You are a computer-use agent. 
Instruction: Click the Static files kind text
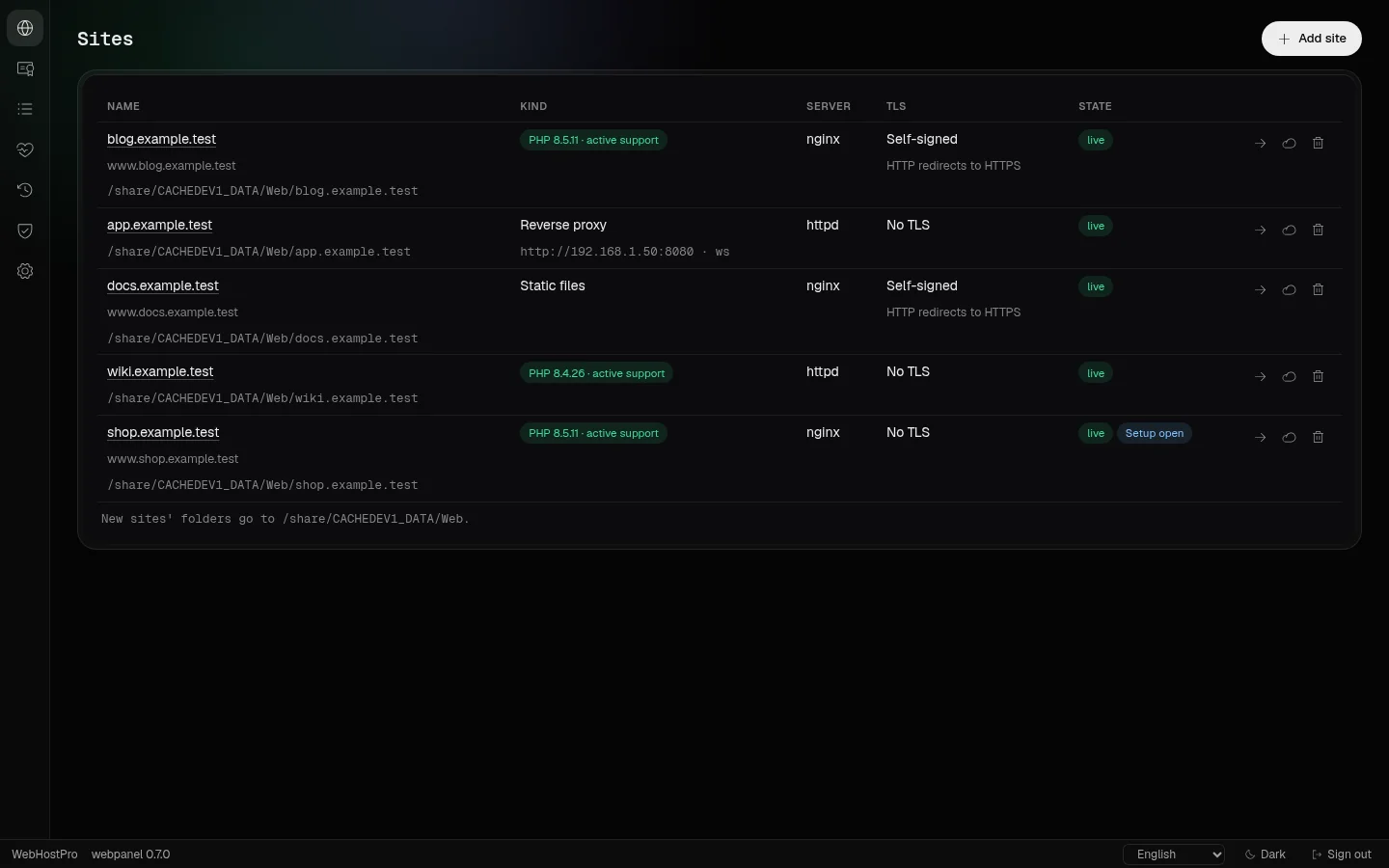(553, 285)
